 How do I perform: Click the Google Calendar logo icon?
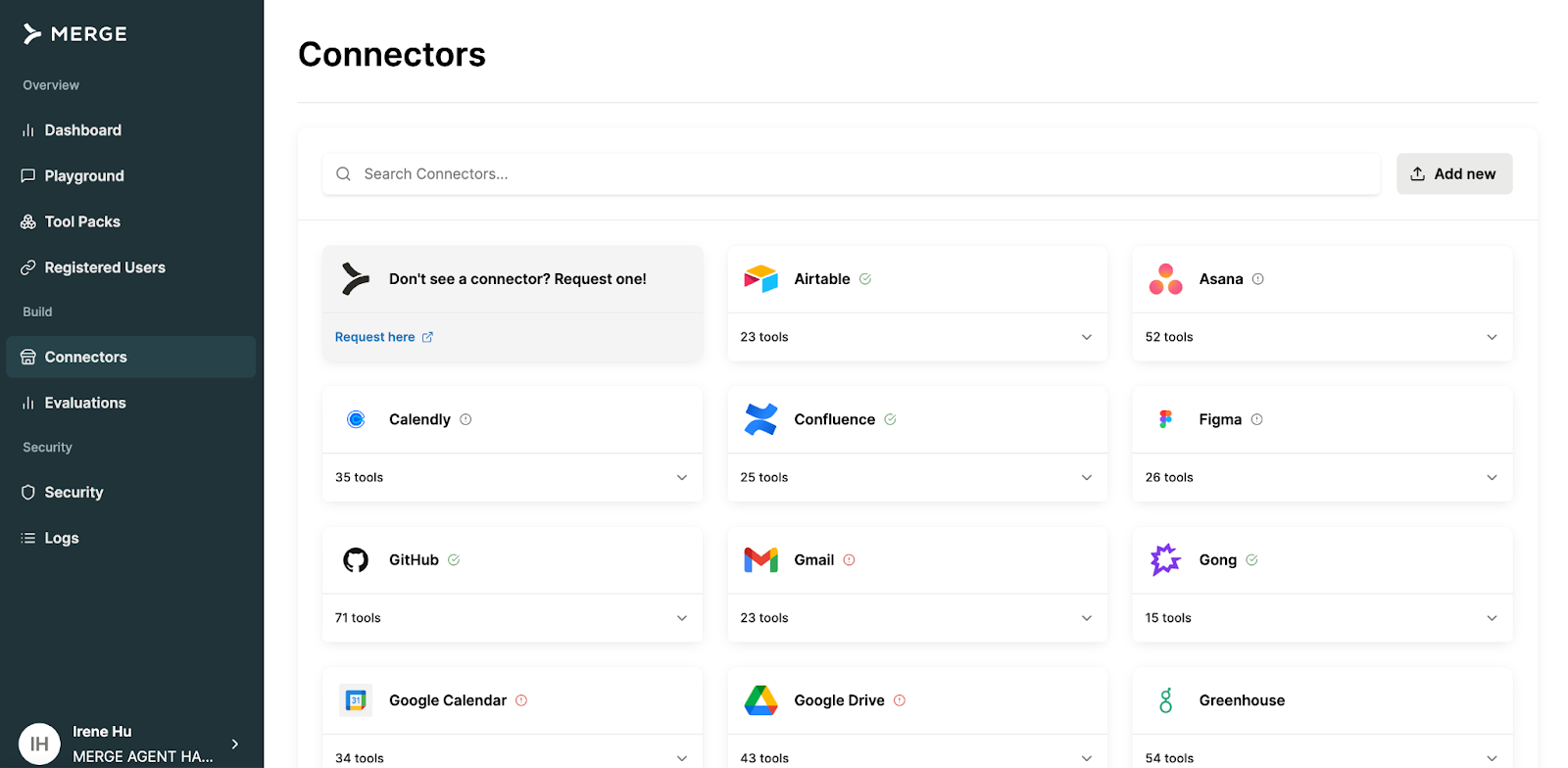[x=356, y=700]
